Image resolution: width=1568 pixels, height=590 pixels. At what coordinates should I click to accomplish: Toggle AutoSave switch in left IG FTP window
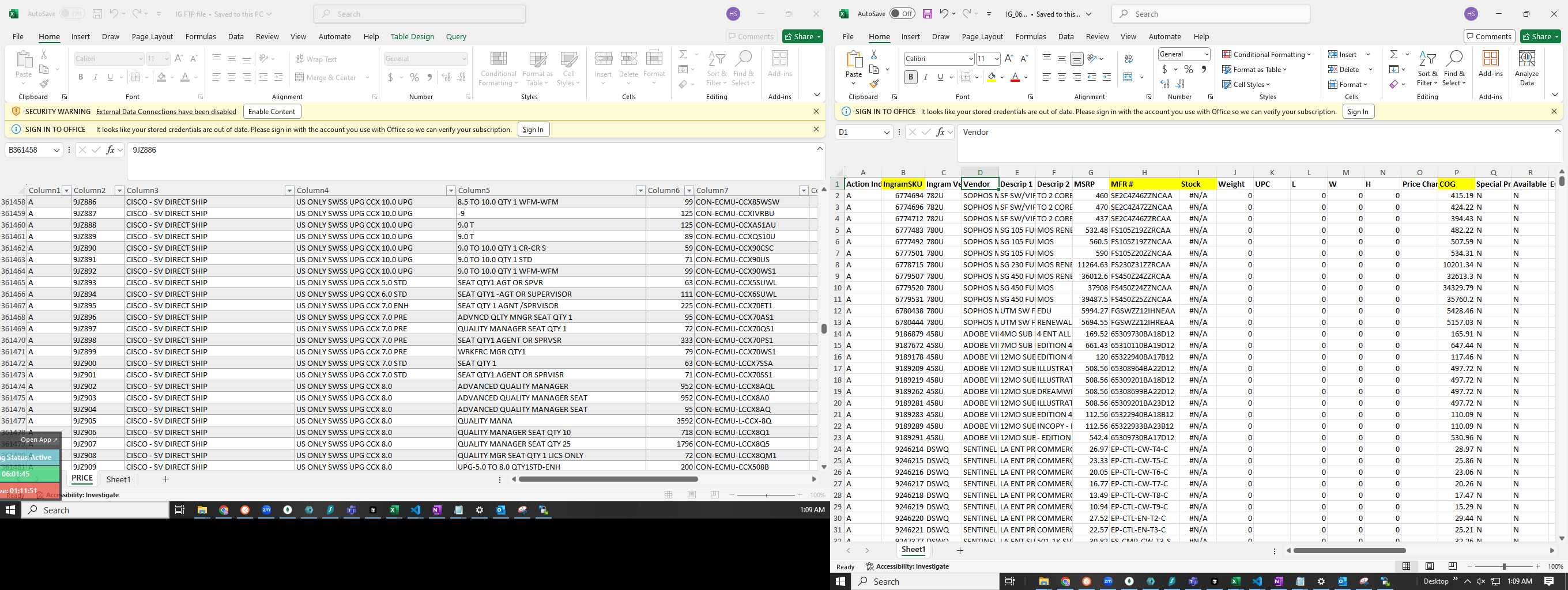[x=72, y=14]
